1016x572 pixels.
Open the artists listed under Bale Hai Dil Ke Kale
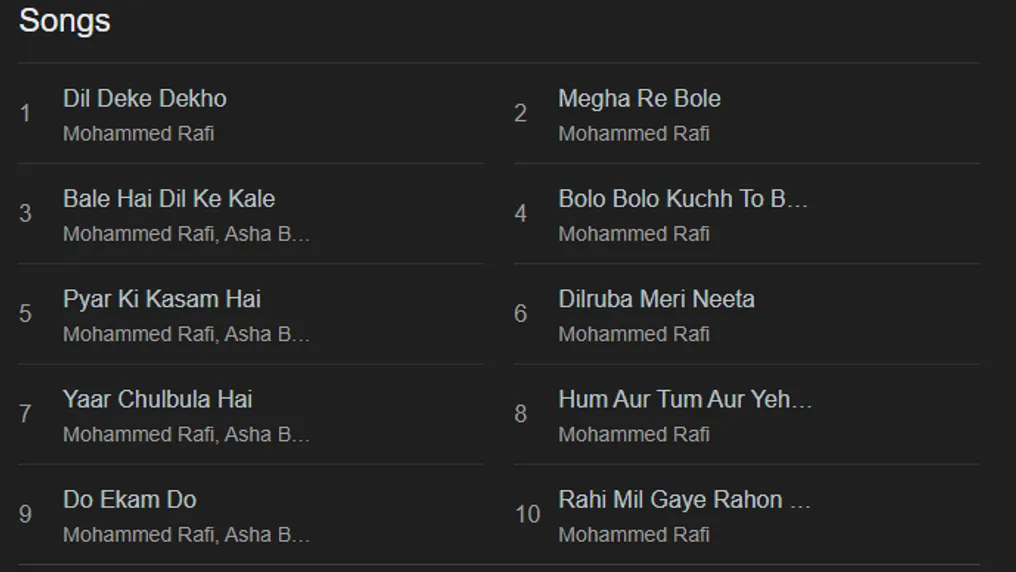[x=186, y=234]
